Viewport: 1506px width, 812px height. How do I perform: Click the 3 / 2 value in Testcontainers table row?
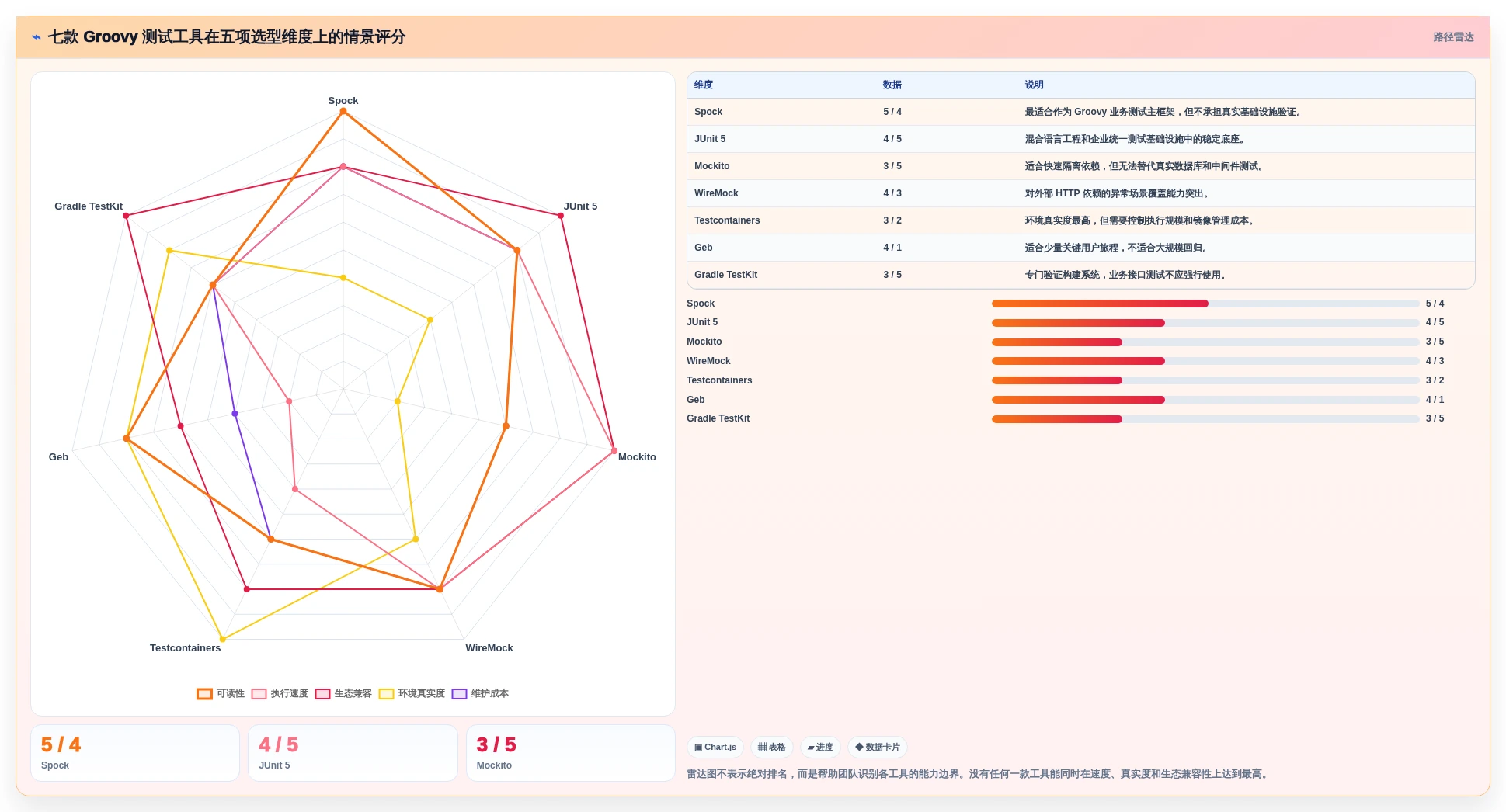point(892,220)
